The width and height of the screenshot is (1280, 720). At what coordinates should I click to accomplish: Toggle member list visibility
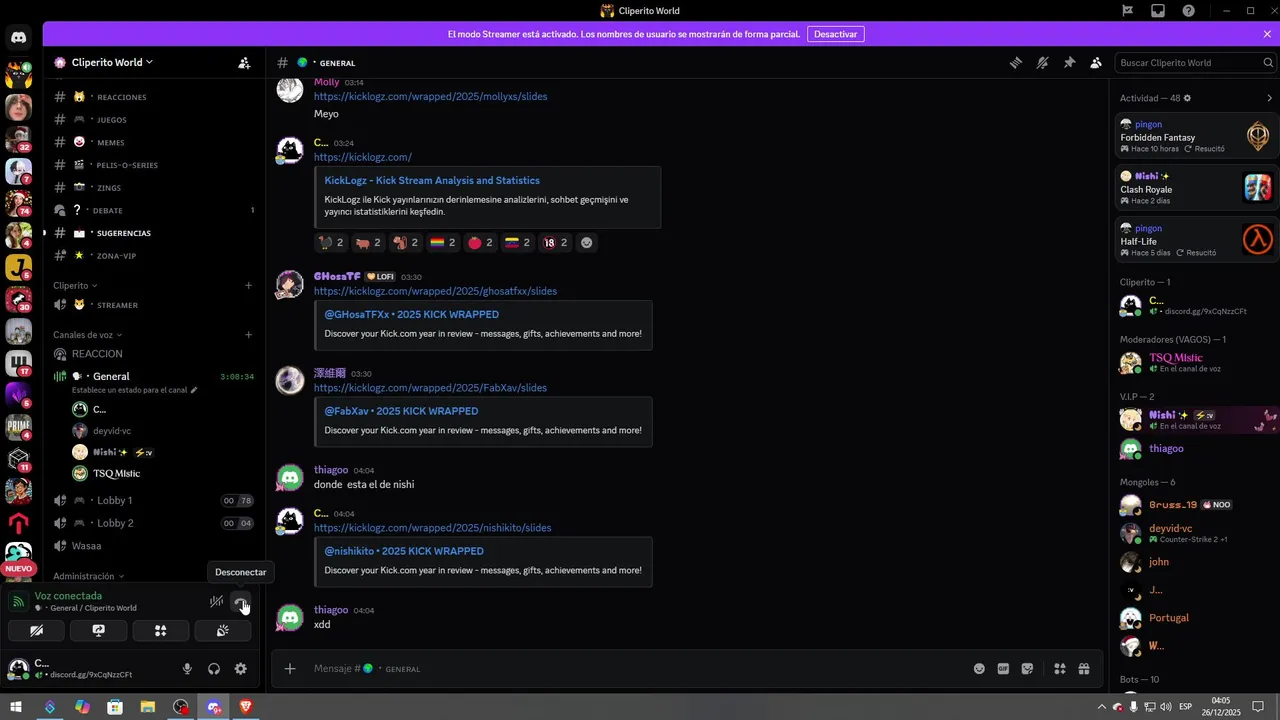[x=1096, y=63]
